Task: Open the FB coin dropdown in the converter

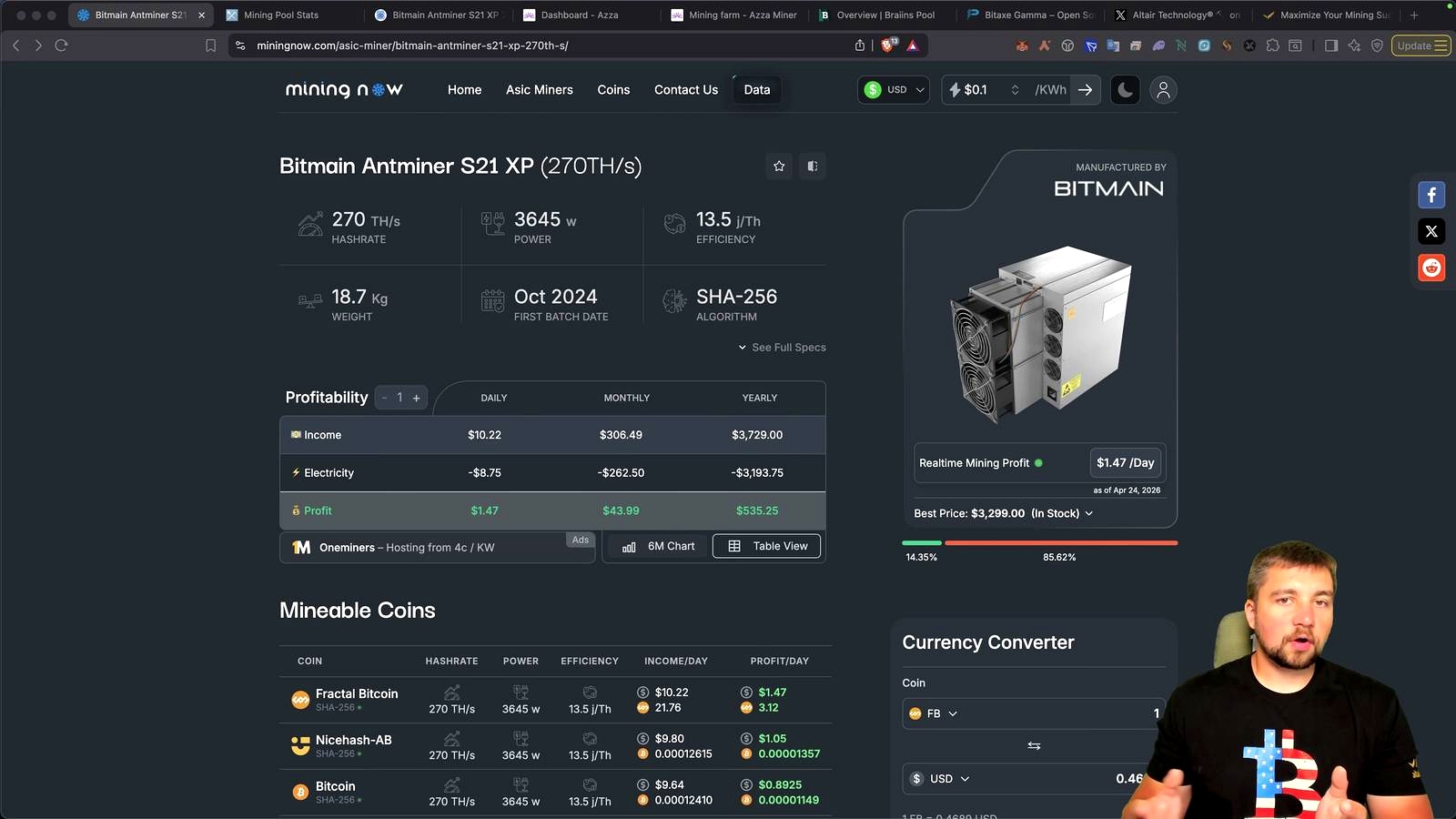Action: 935,713
